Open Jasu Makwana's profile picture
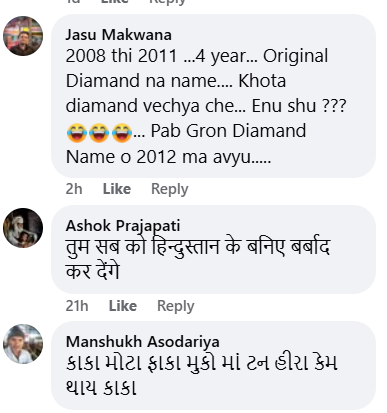 click(23, 36)
